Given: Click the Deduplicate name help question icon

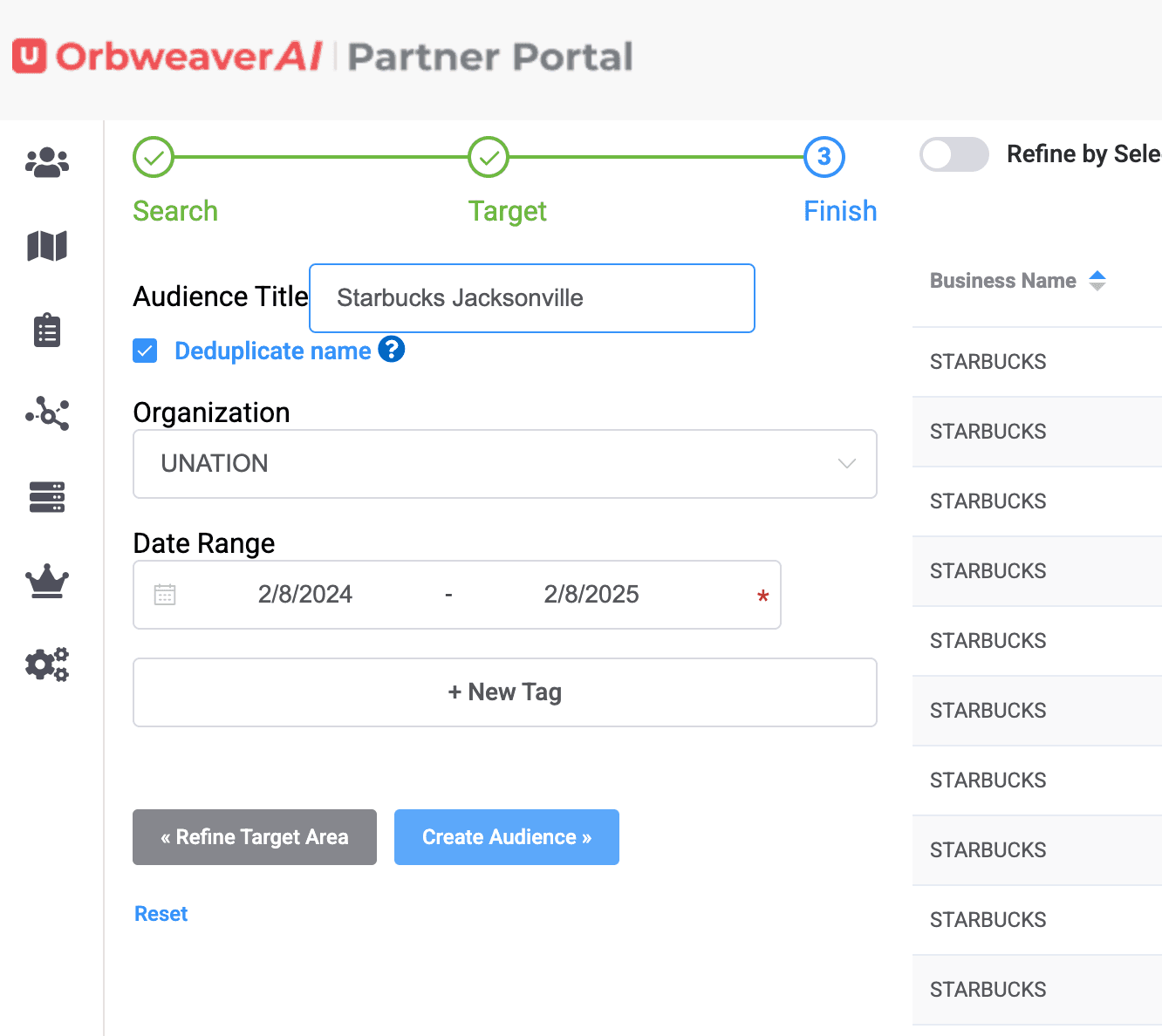Looking at the screenshot, I should tap(392, 349).
